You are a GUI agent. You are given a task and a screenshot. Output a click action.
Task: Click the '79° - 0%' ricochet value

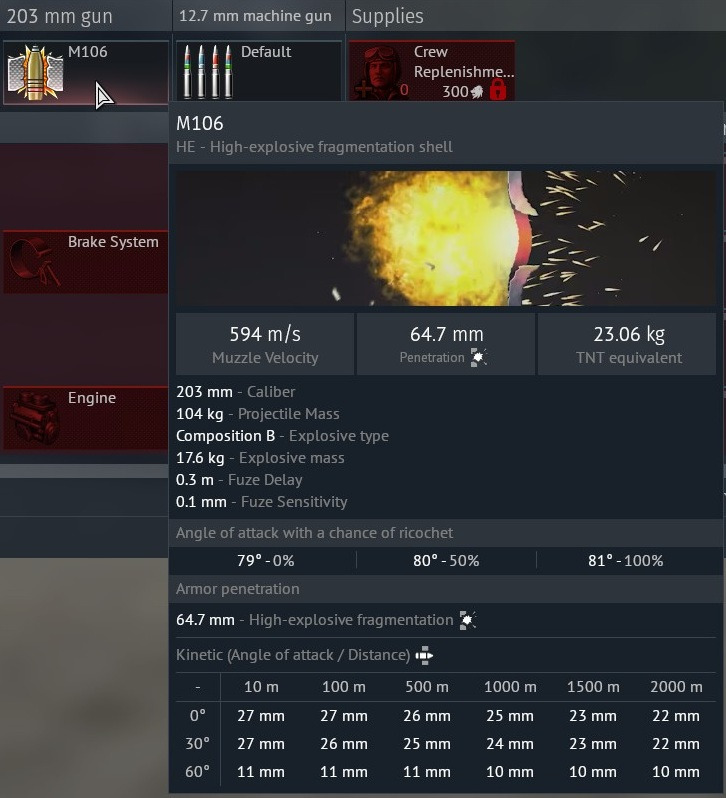tap(266, 561)
